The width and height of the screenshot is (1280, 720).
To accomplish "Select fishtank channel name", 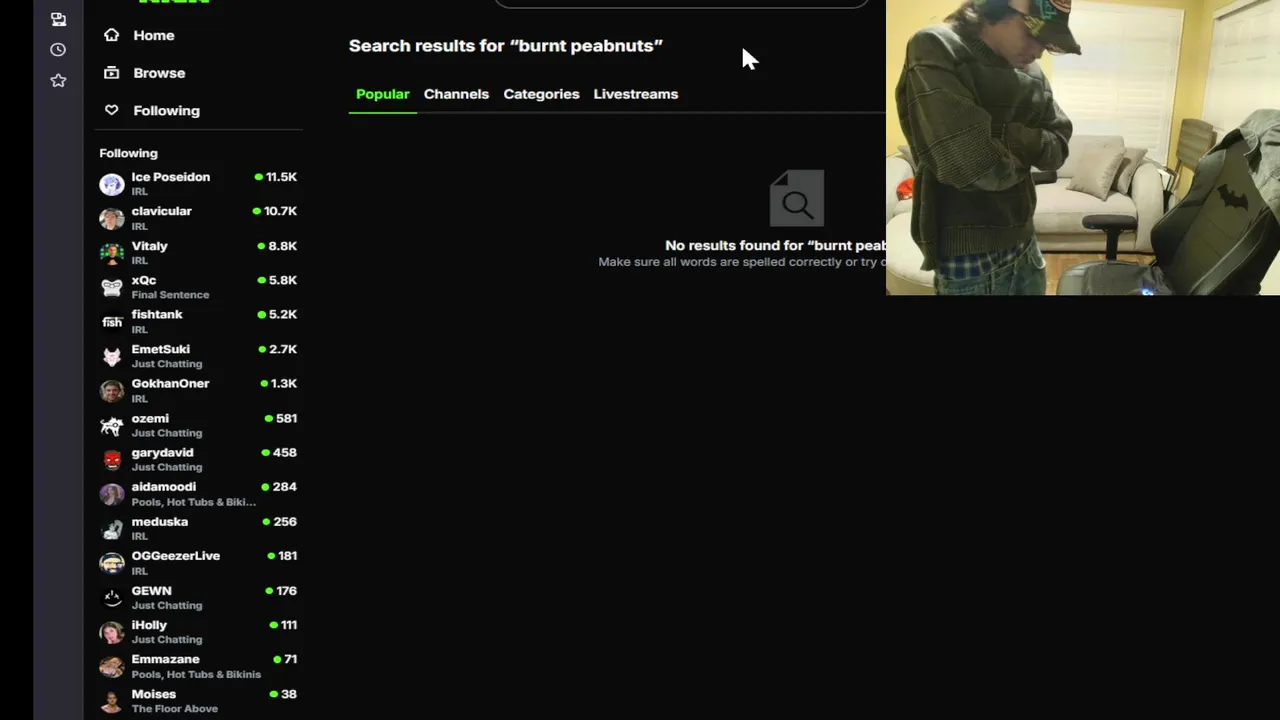I will [x=157, y=314].
